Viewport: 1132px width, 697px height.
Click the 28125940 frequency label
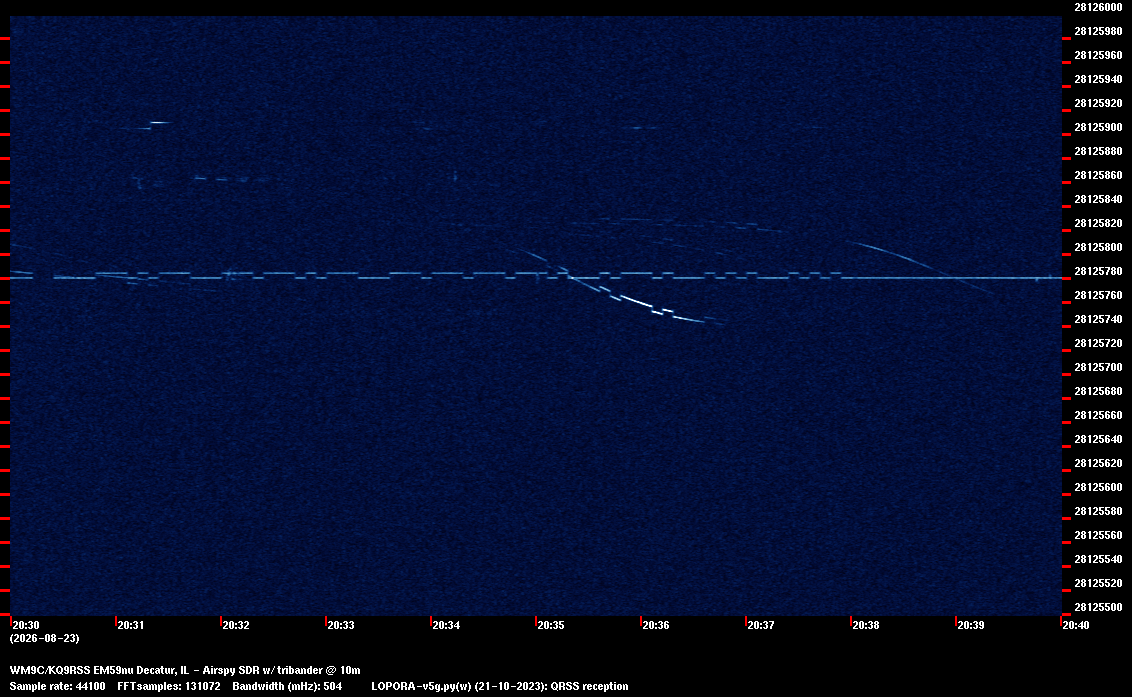pos(1098,79)
